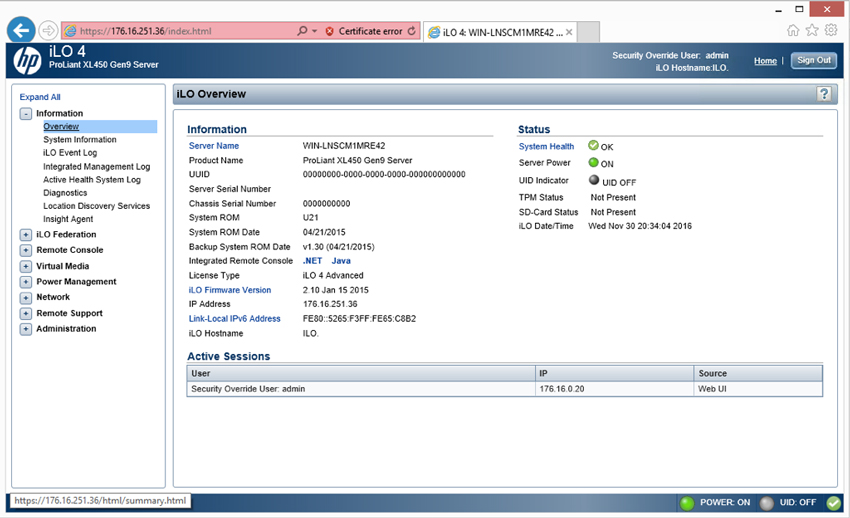Expand the Administration node
This screenshot has width=850, height=518.
point(25,329)
